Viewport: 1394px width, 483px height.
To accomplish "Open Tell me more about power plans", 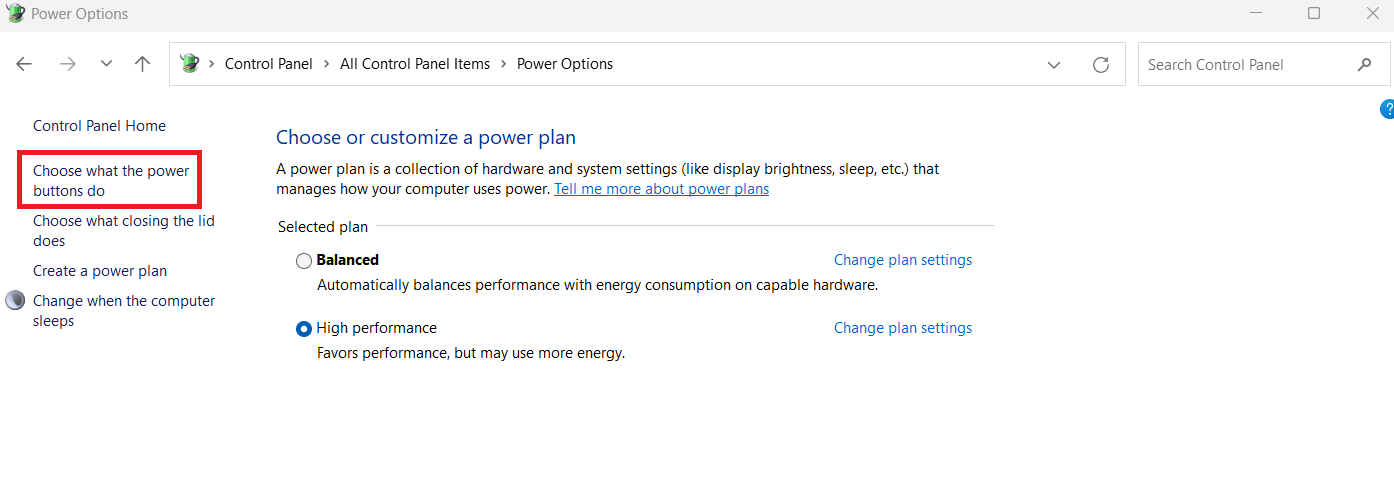I will [x=661, y=189].
